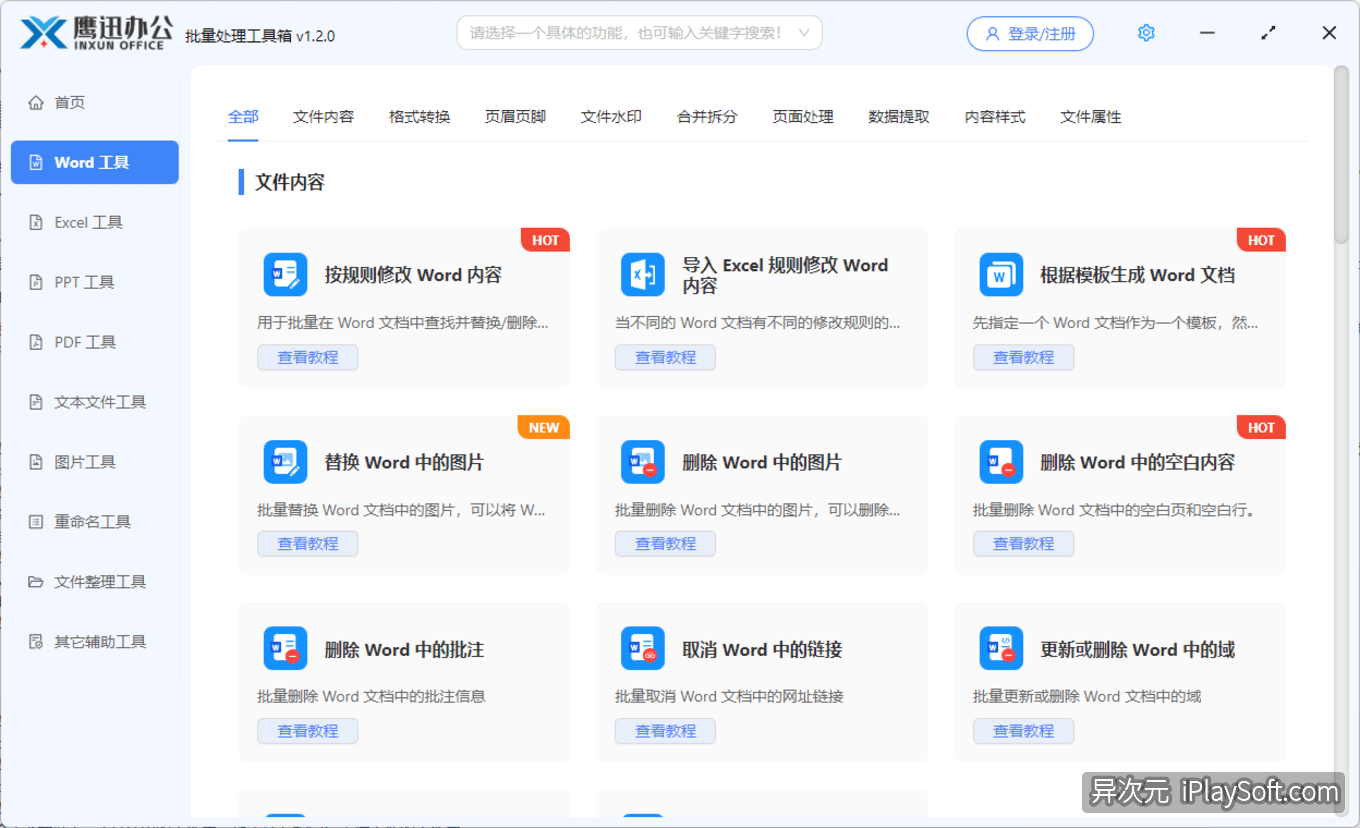This screenshot has width=1360, height=828.
Task: Open 取消 Word 中的链接 title
Action: 763,649
